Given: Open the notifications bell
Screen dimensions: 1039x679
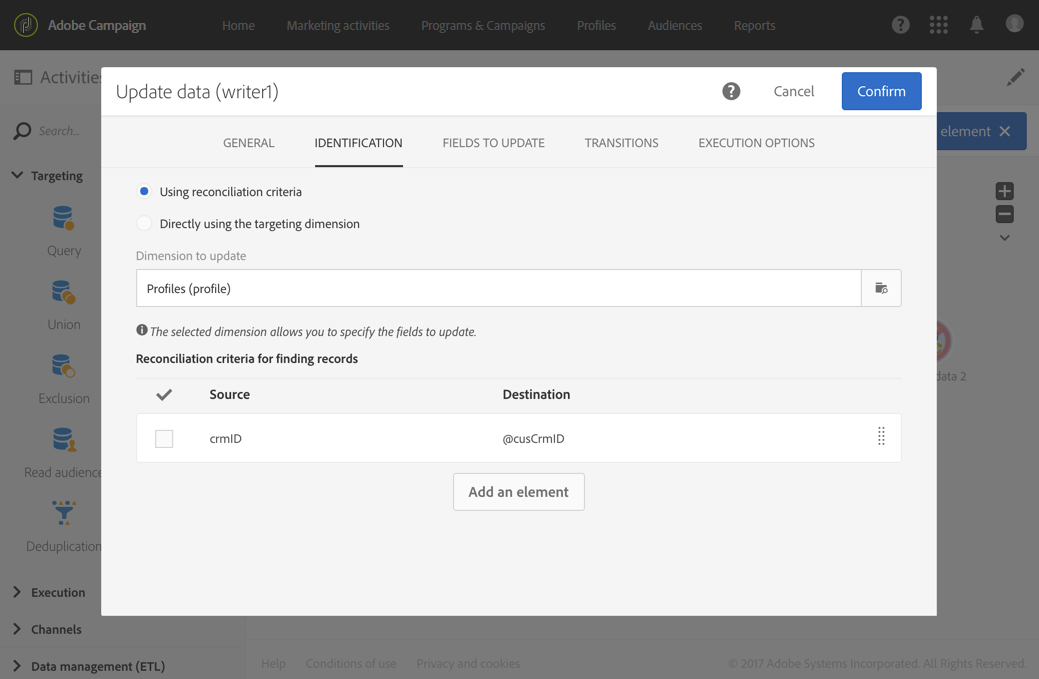Looking at the screenshot, I should (x=976, y=25).
